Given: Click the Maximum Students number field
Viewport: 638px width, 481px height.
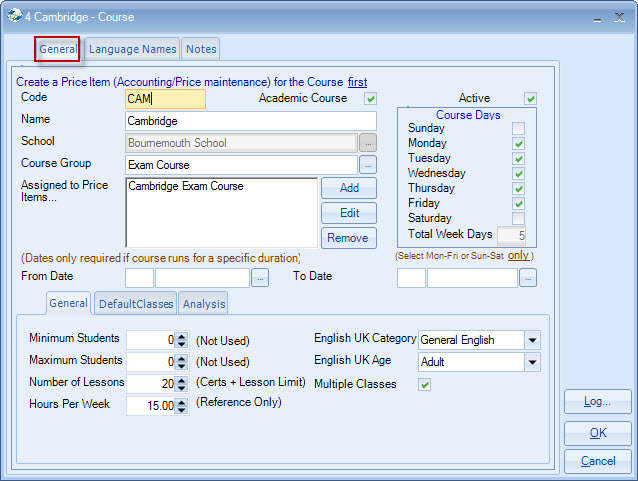Looking at the screenshot, I should [151, 362].
